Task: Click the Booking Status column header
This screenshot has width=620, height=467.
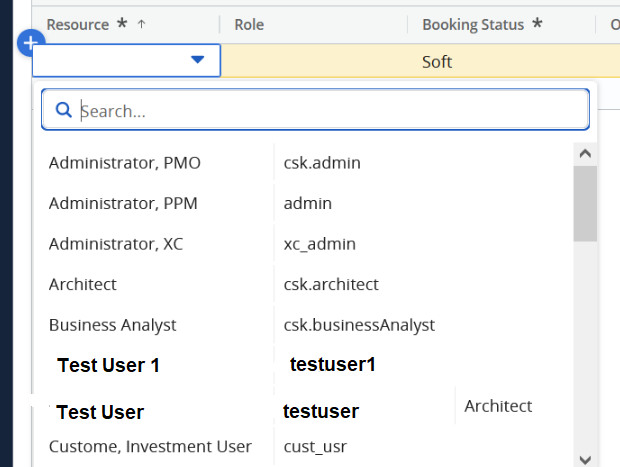Action: tap(473, 24)
